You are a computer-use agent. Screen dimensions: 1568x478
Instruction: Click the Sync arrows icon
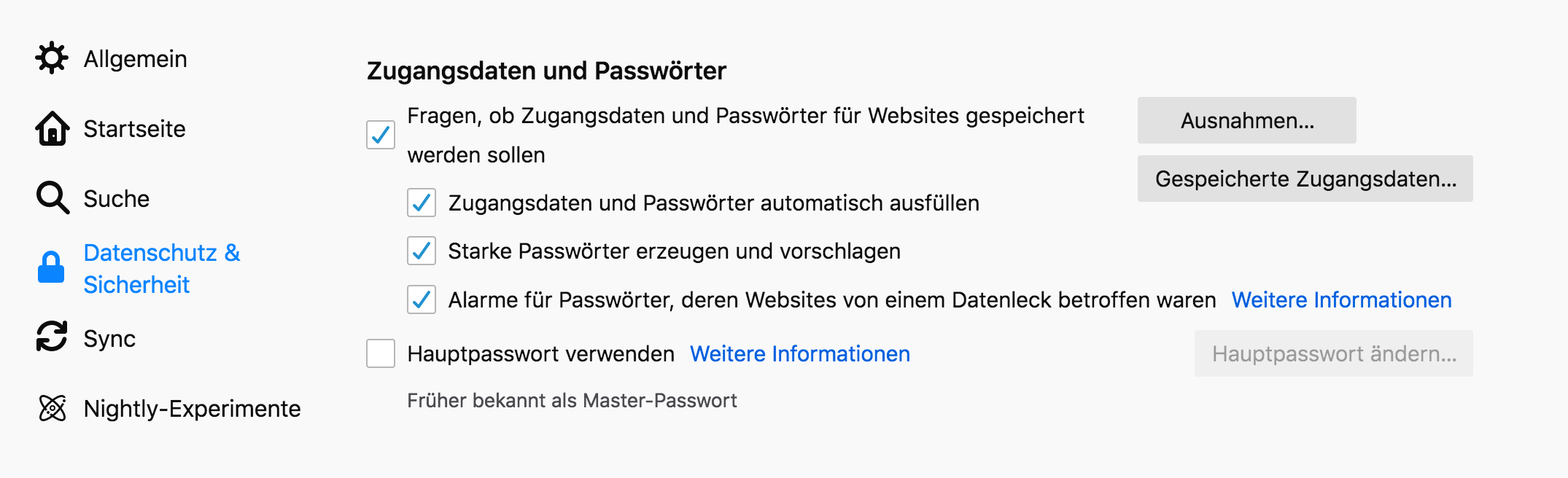tap(52, 337)
